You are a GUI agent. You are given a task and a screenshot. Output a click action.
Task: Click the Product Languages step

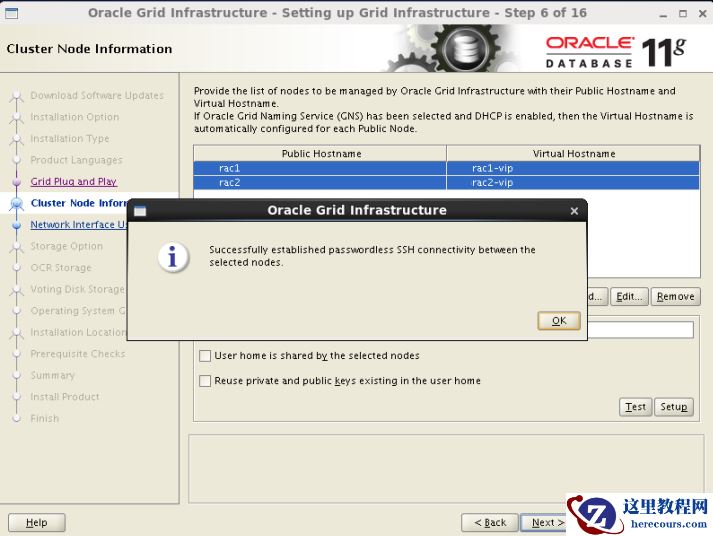point(76,160)
